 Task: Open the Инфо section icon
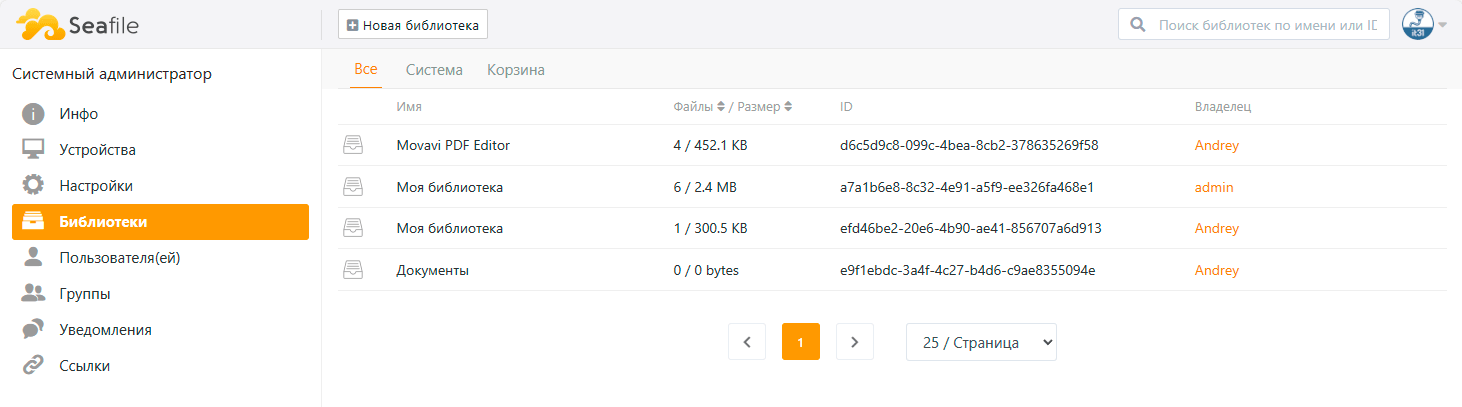click(x=34, y=114)
